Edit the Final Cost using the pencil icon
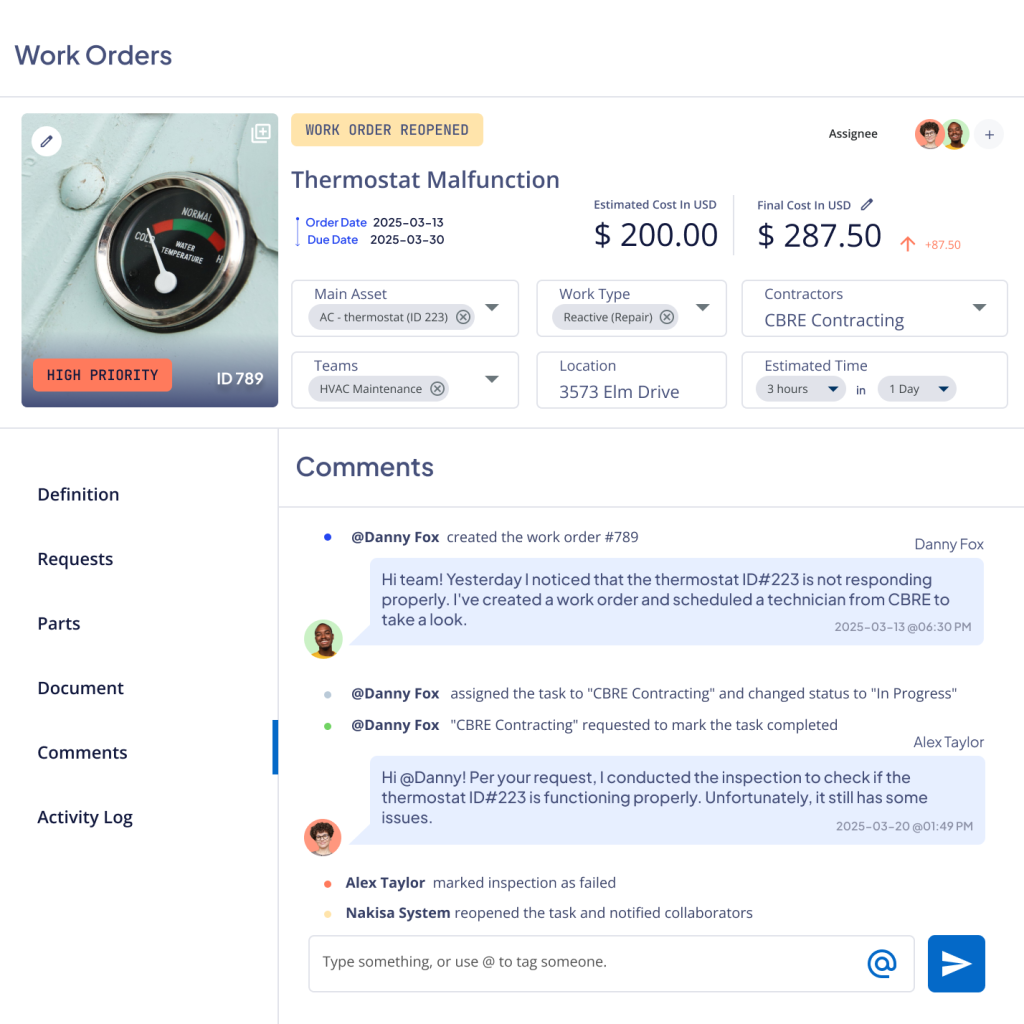Screen dimensions: 1024x1024 866,204
